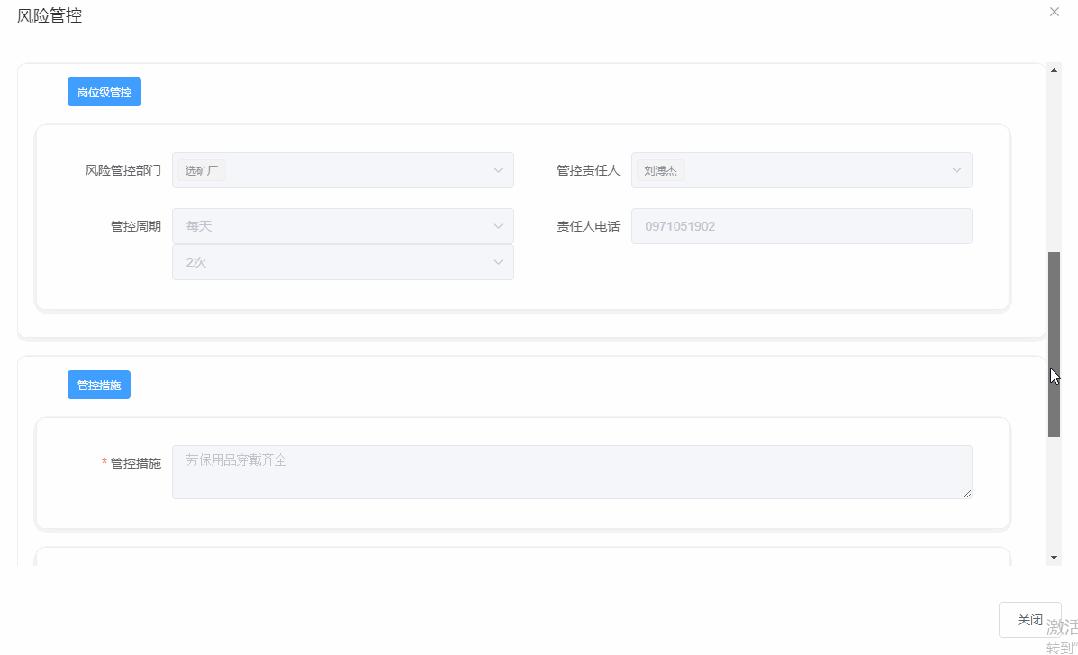Click inside the 管控措施 text area
Screen dimensions: 1078x655
click(x=571, y=471)
